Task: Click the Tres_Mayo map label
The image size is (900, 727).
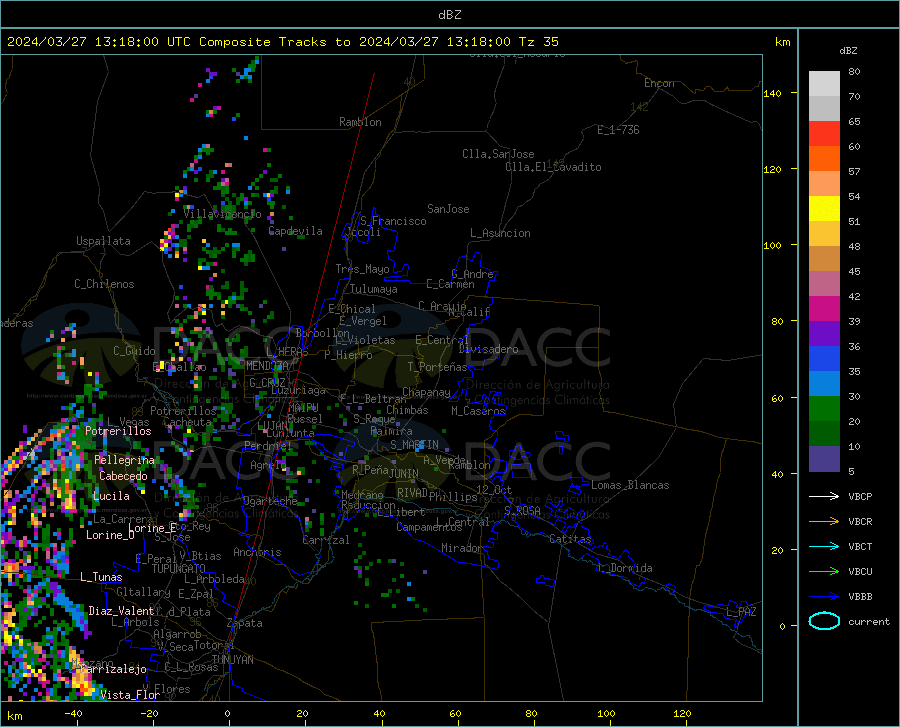Action: click(362, 269)
